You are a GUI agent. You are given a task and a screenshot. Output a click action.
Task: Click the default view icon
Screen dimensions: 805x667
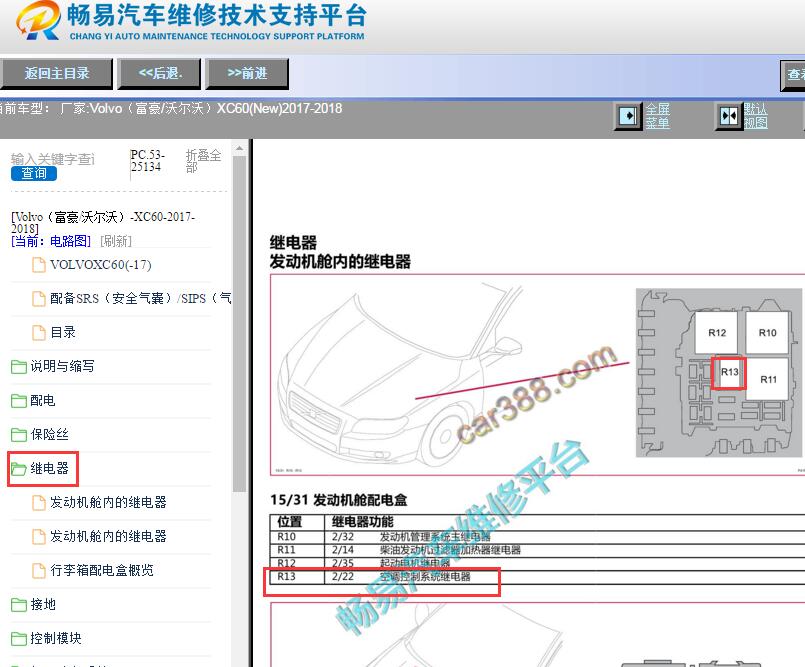pos(729,116)
